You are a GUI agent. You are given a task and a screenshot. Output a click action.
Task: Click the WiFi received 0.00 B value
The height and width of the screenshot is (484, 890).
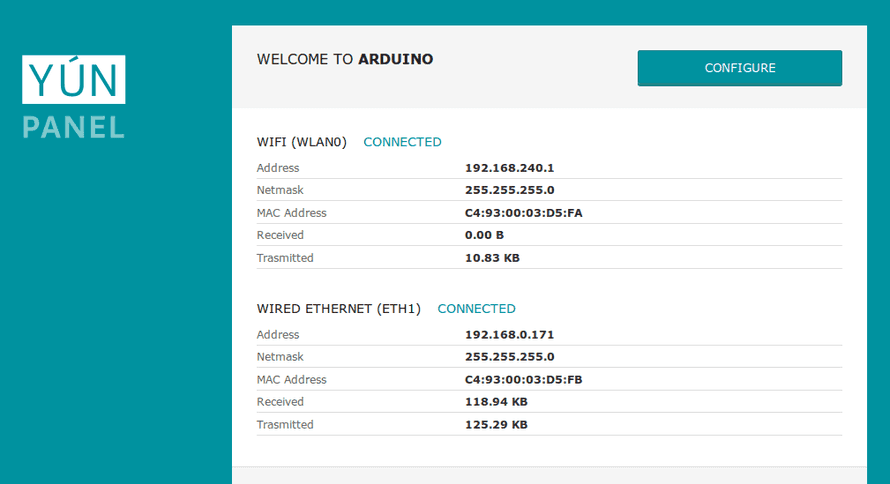(x=484, y=235)
